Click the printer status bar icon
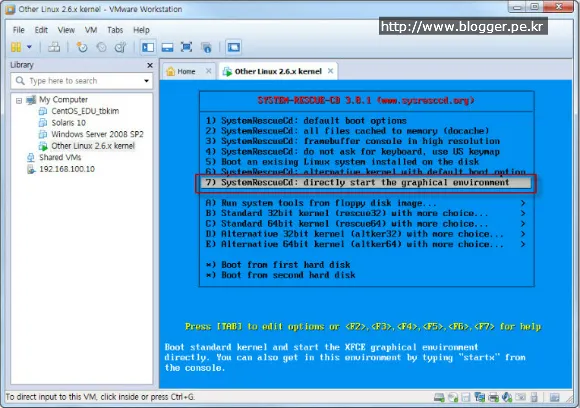 (493, 398)
